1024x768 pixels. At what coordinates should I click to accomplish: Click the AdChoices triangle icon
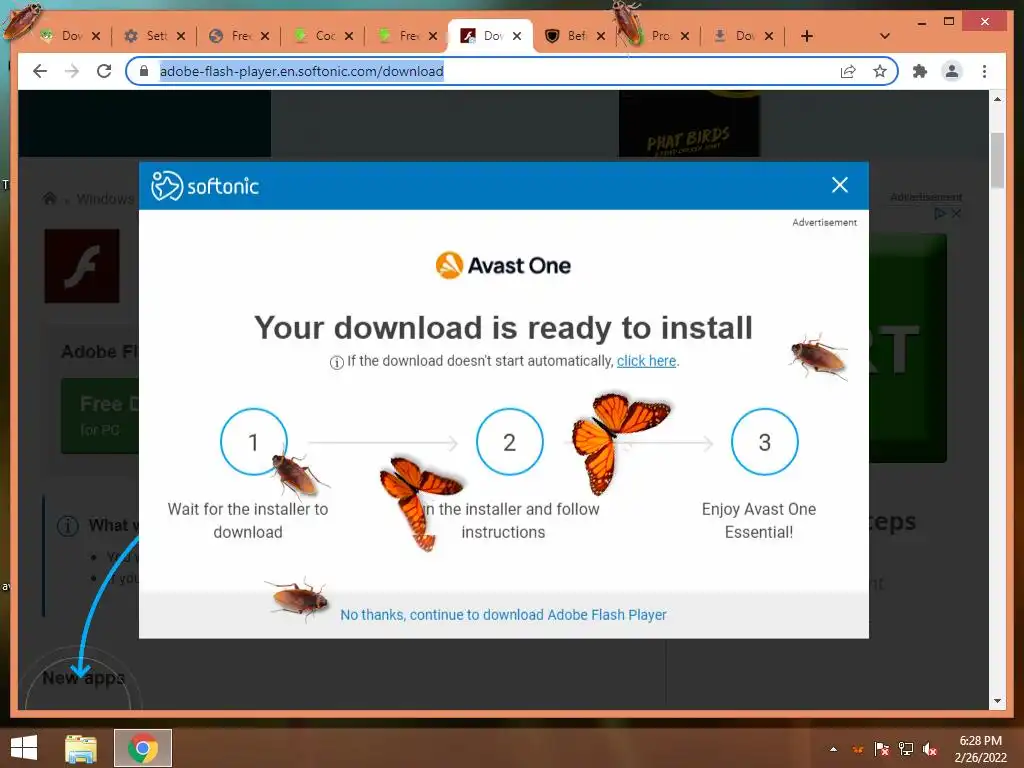click(x=940, y=214)
